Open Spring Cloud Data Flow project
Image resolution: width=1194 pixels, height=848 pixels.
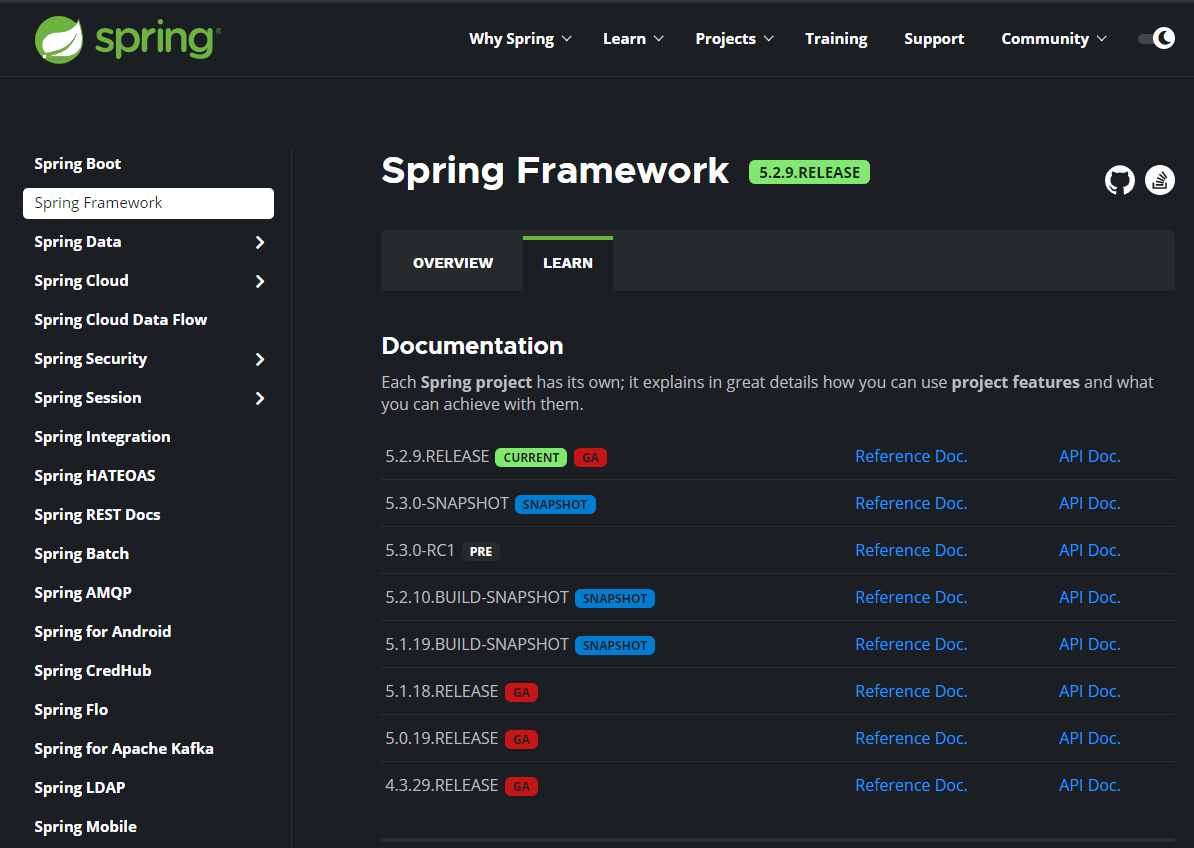(x=120, y=320)
